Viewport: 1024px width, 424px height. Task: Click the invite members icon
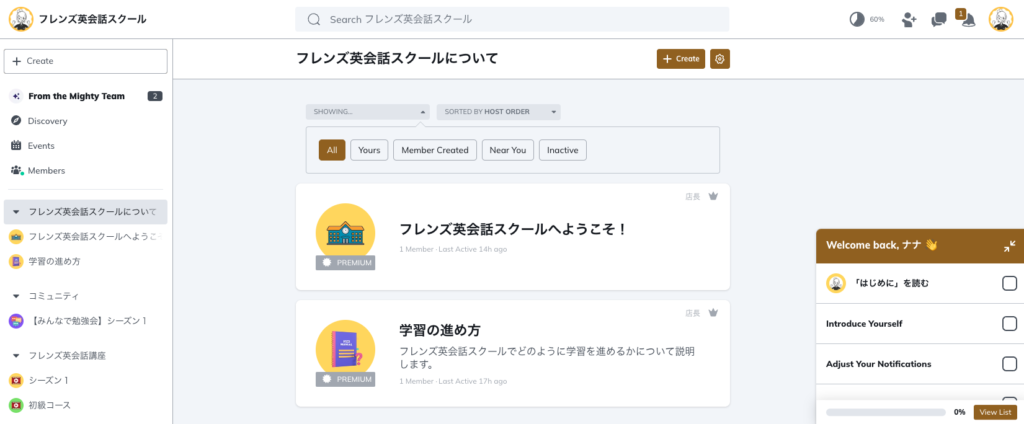(908, 19)
